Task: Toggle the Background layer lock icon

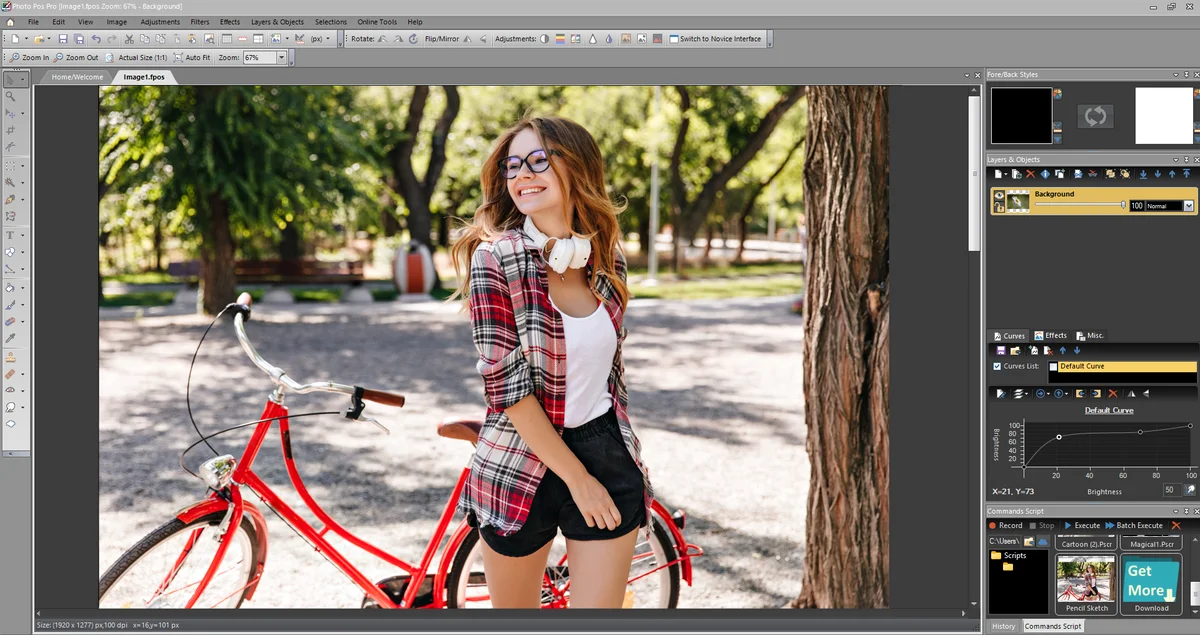Action: (999, 207)
